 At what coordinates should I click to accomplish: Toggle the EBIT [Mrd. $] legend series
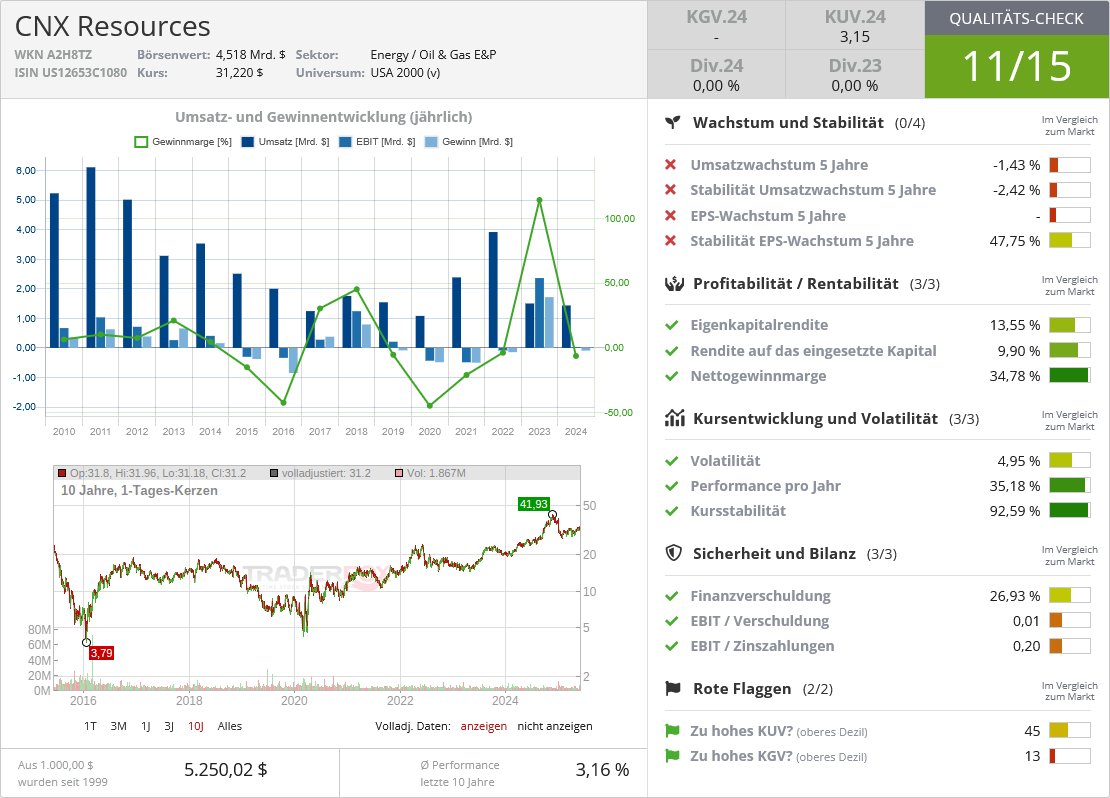[377, 142]
